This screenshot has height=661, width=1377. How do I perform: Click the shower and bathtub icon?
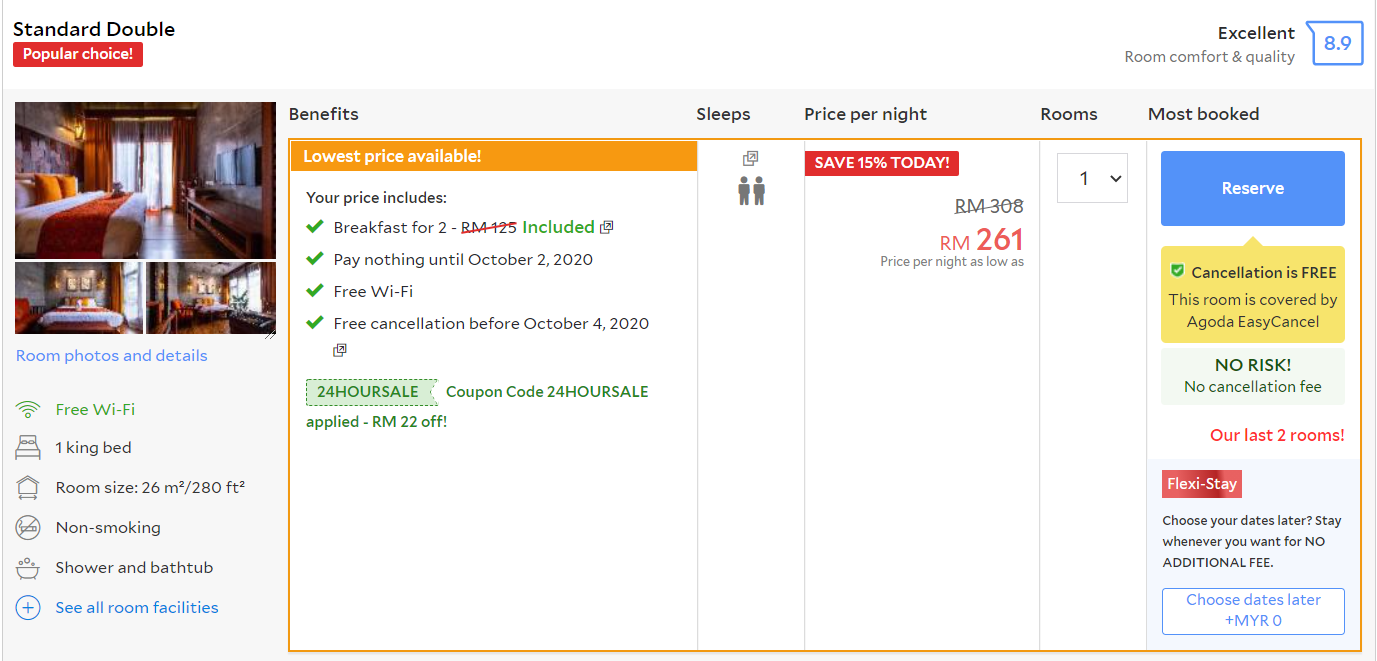click(x=28, y=567)
